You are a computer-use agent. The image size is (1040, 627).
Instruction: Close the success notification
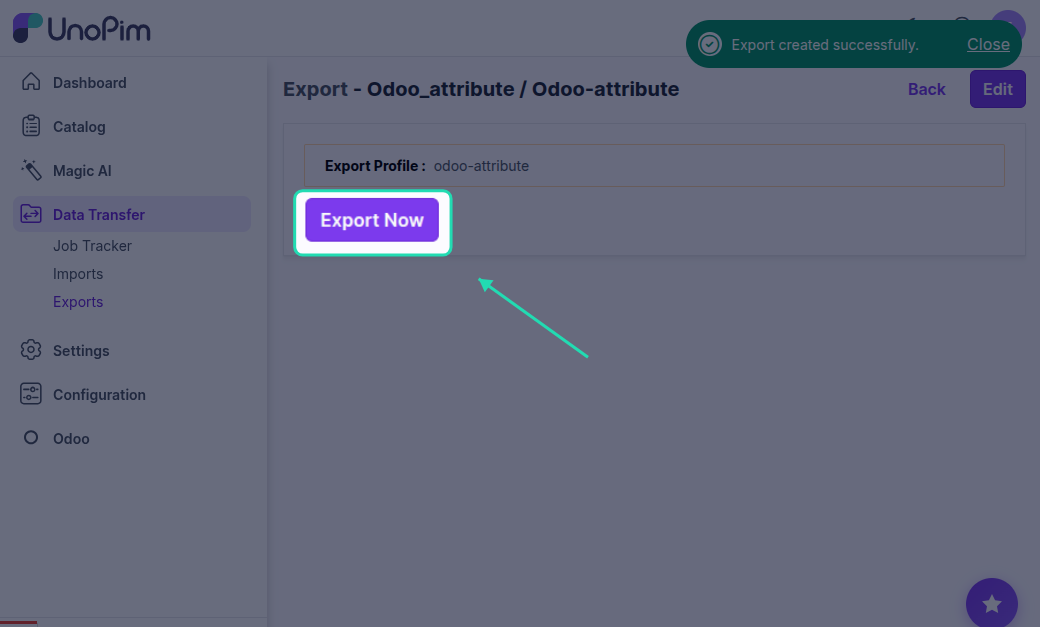[x=988, y=44]
